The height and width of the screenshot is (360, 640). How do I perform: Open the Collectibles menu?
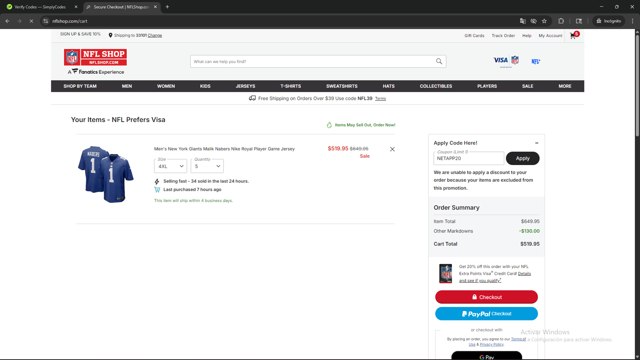[436, 86]
